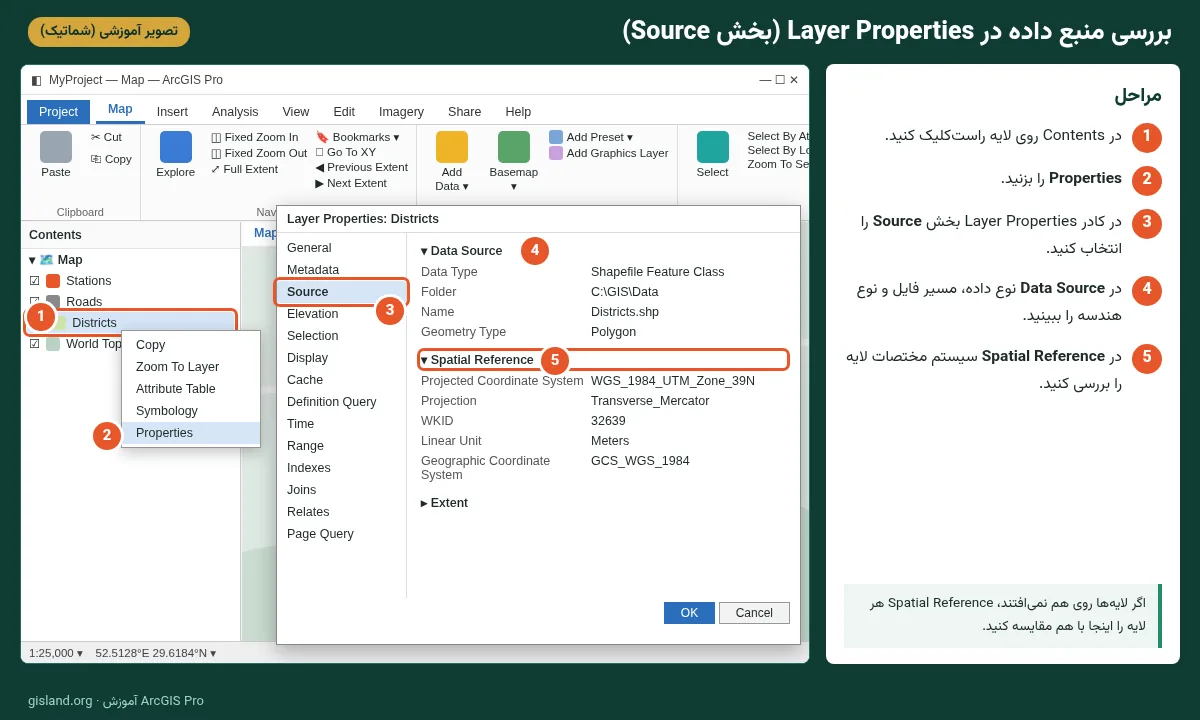1200x720 pixels.
Task: Toggle visibility of World Topo layer
Action: 35,344
